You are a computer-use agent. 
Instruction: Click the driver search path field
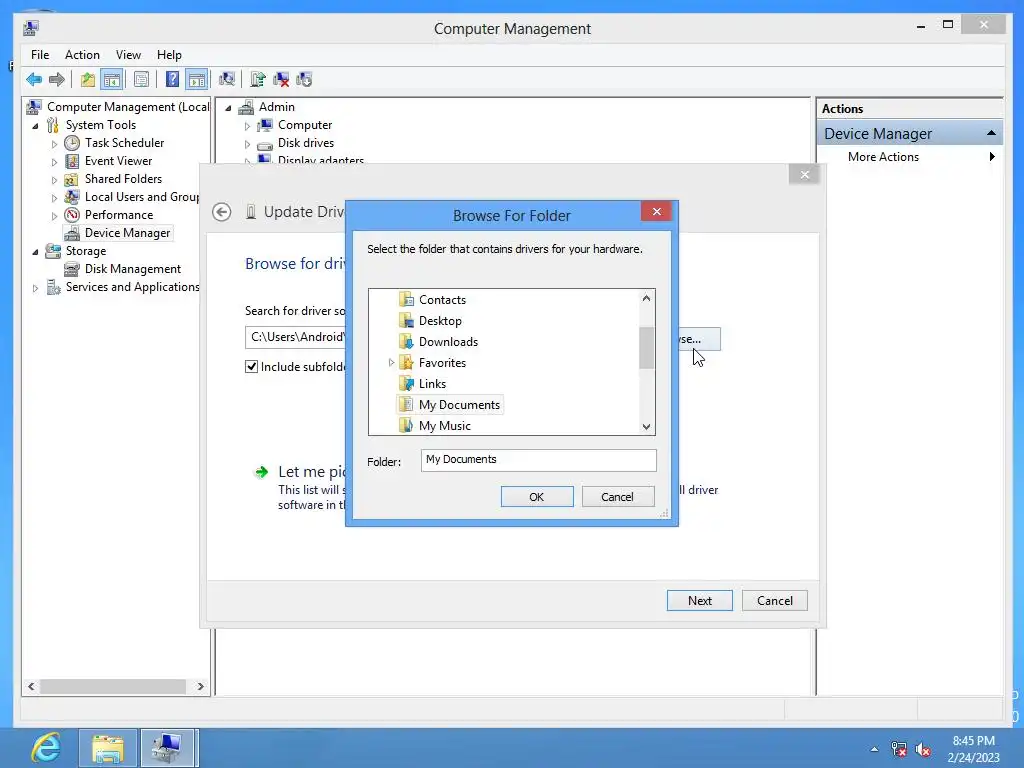295,337
